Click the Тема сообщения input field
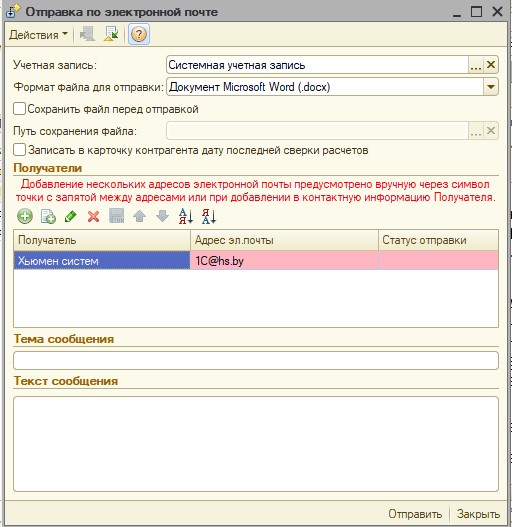The width and height of the screenshot is (512, 527). 256,361
